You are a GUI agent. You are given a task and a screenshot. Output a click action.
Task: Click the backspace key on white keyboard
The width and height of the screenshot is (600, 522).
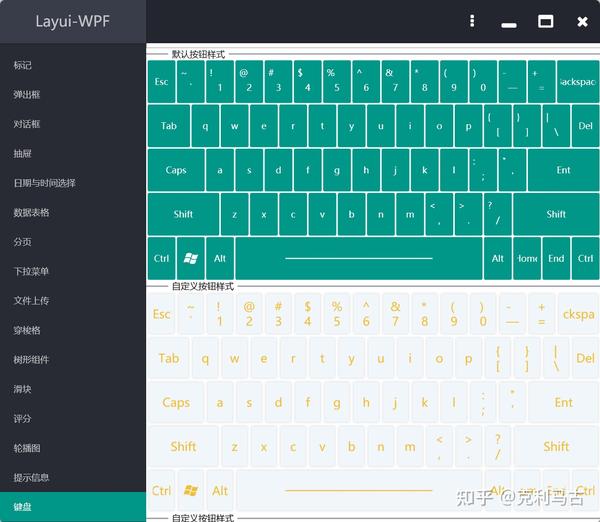pos(578,314)
